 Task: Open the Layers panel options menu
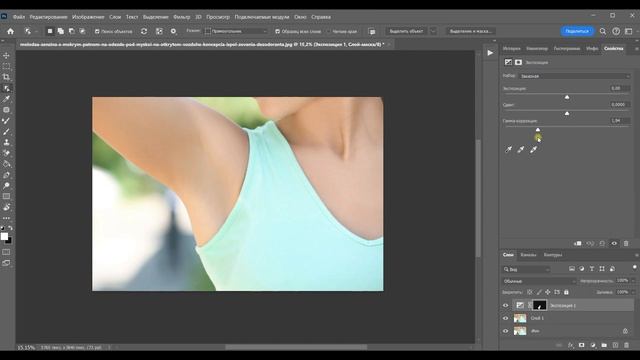click(636, 255)
